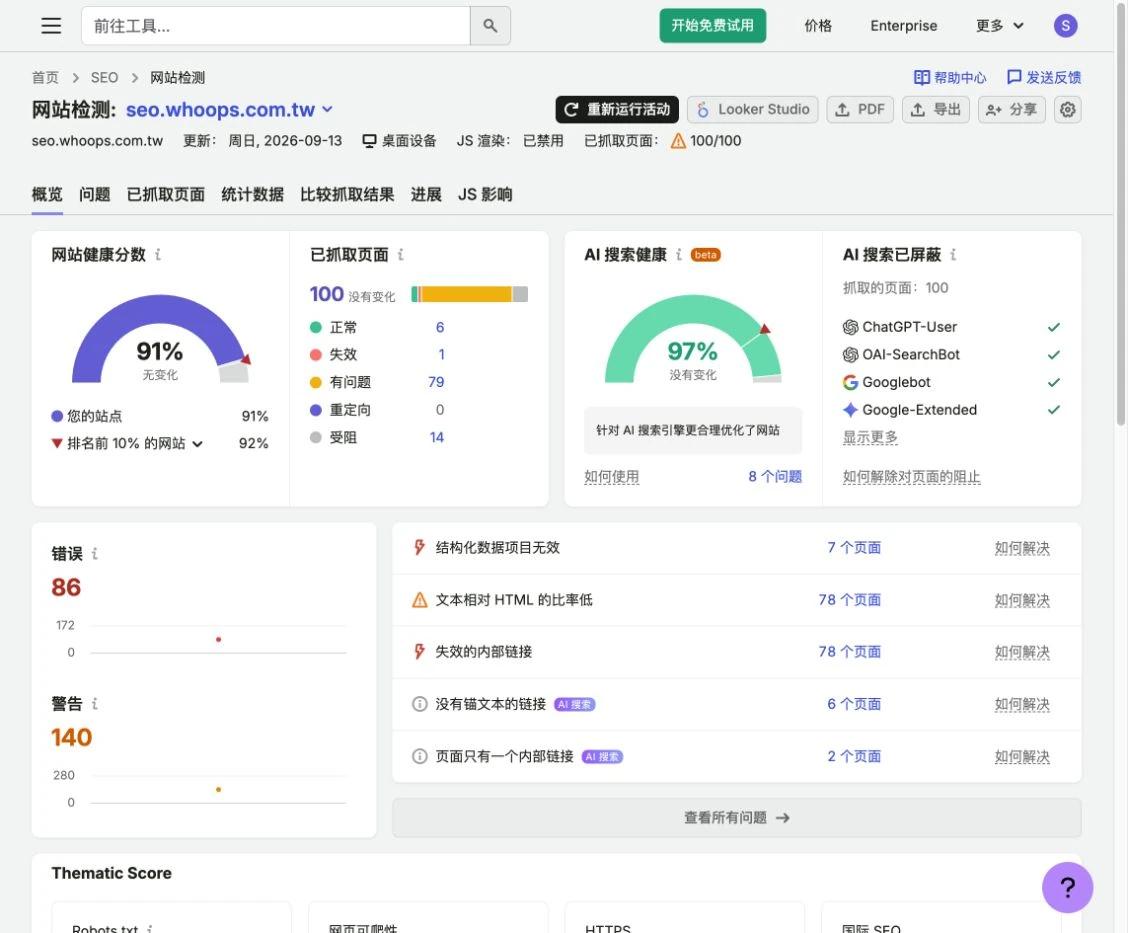This screenshot has width=1128, height=933.
Task: Focus the 前往工具 search field
Action: 276,26
